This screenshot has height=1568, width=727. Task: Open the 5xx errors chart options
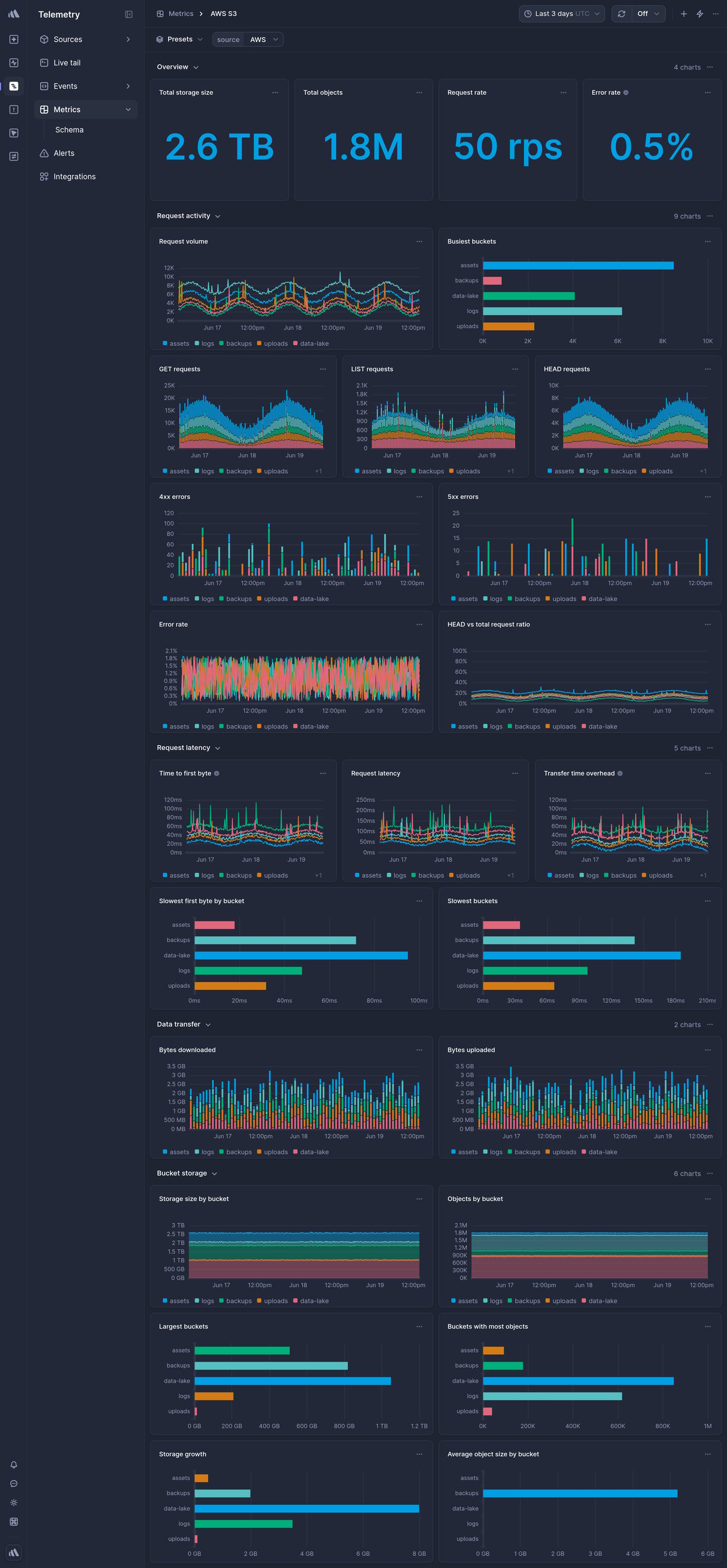coord(707,497)
